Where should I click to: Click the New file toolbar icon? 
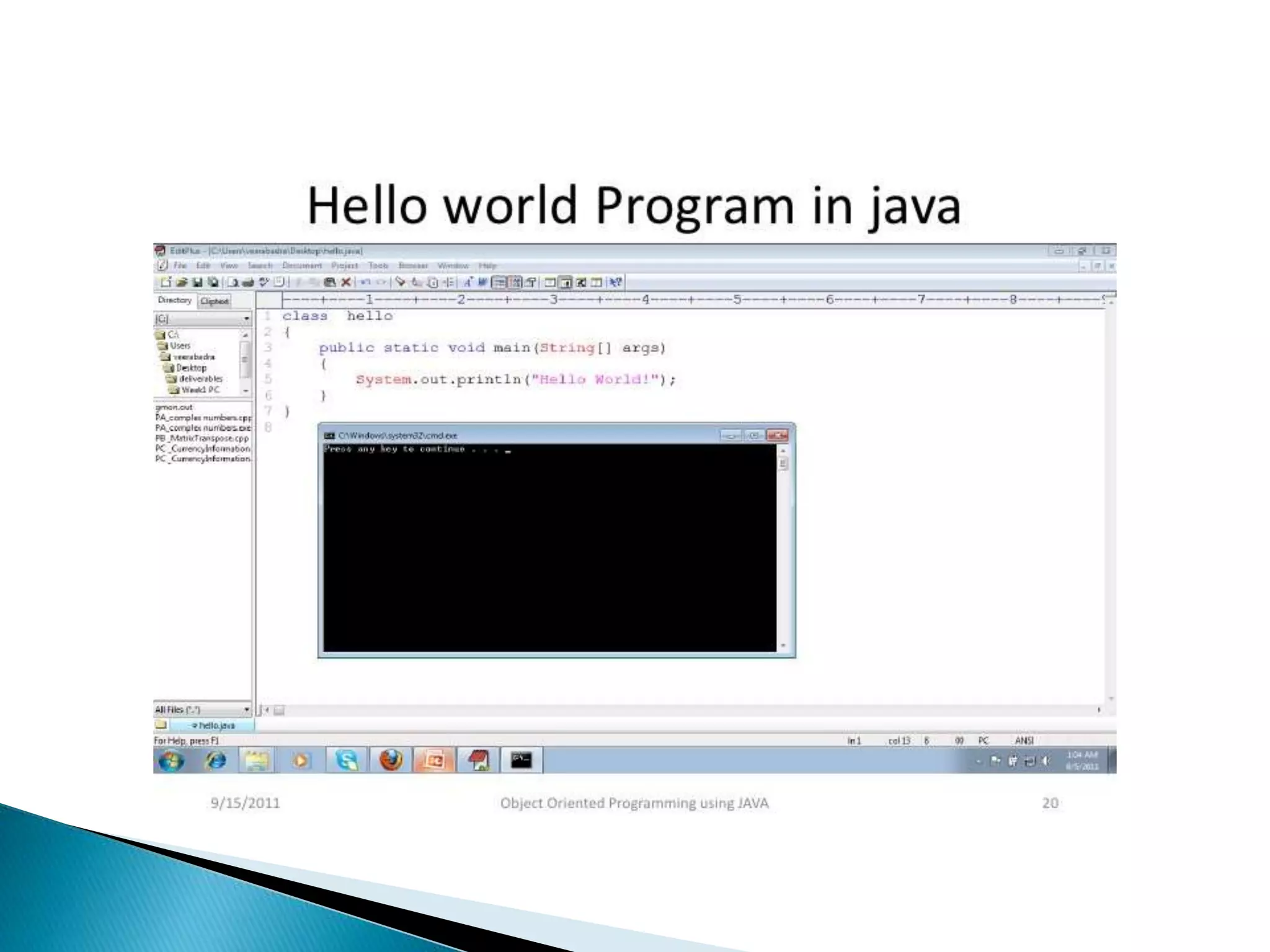(x=166, y=283)
